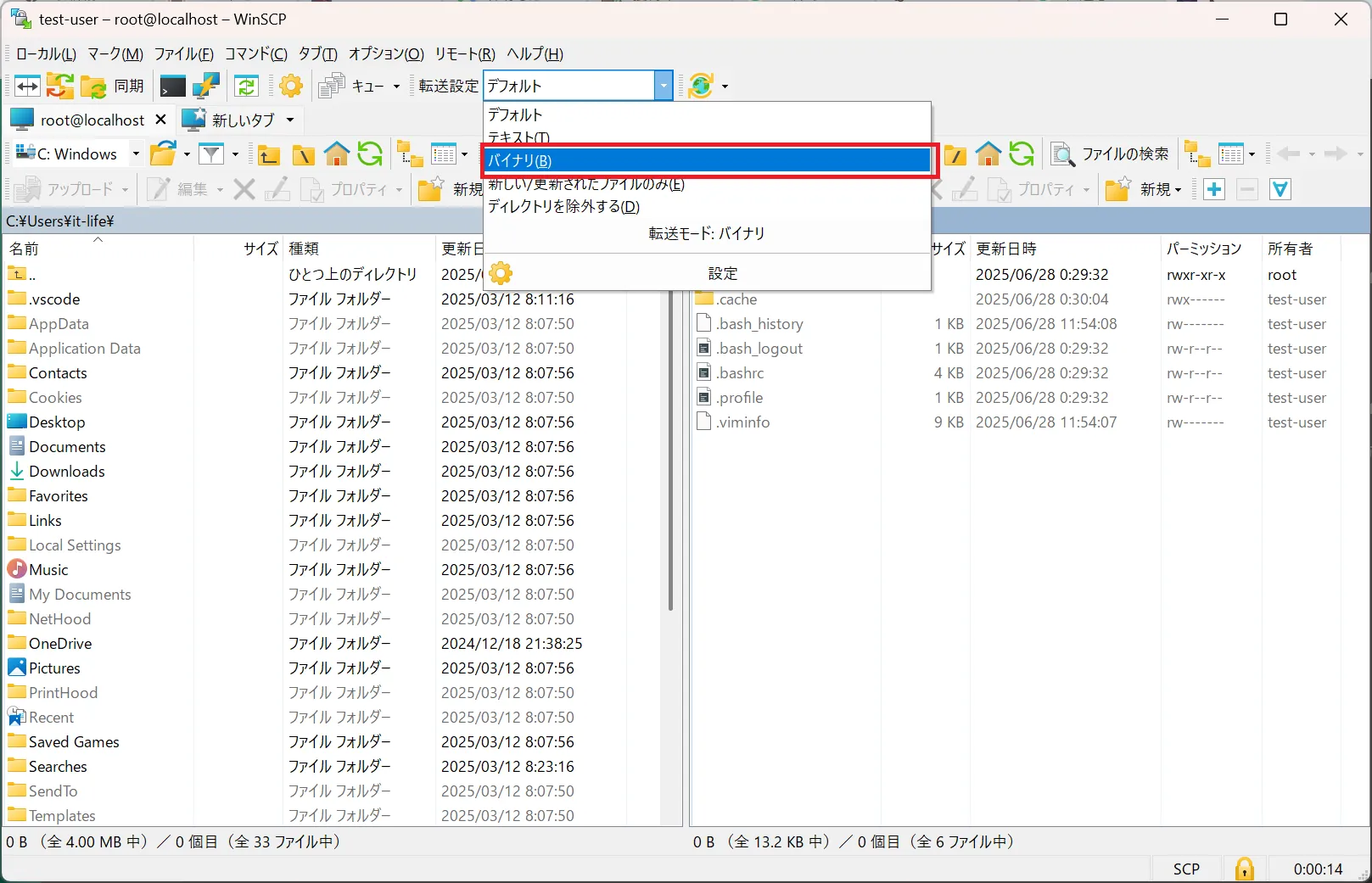
Task: Click the select files plus icon
Action: (1214, 189)
